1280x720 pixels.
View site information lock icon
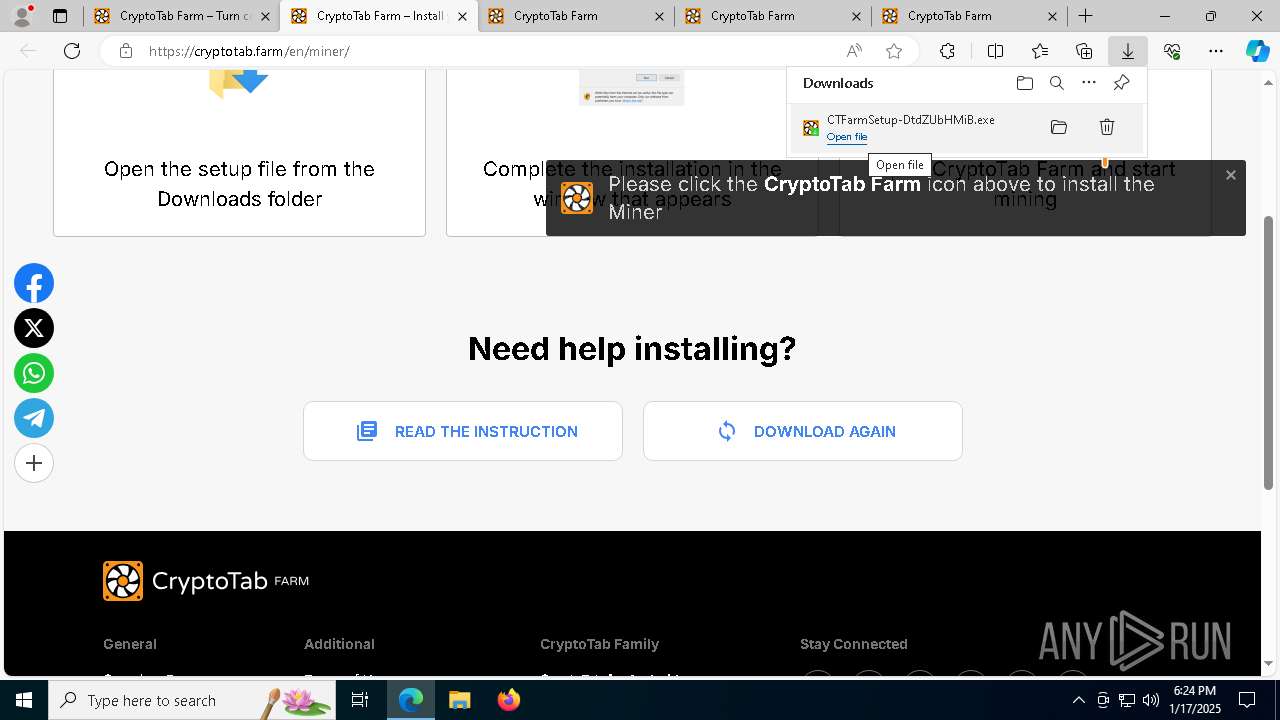[125, 51]
